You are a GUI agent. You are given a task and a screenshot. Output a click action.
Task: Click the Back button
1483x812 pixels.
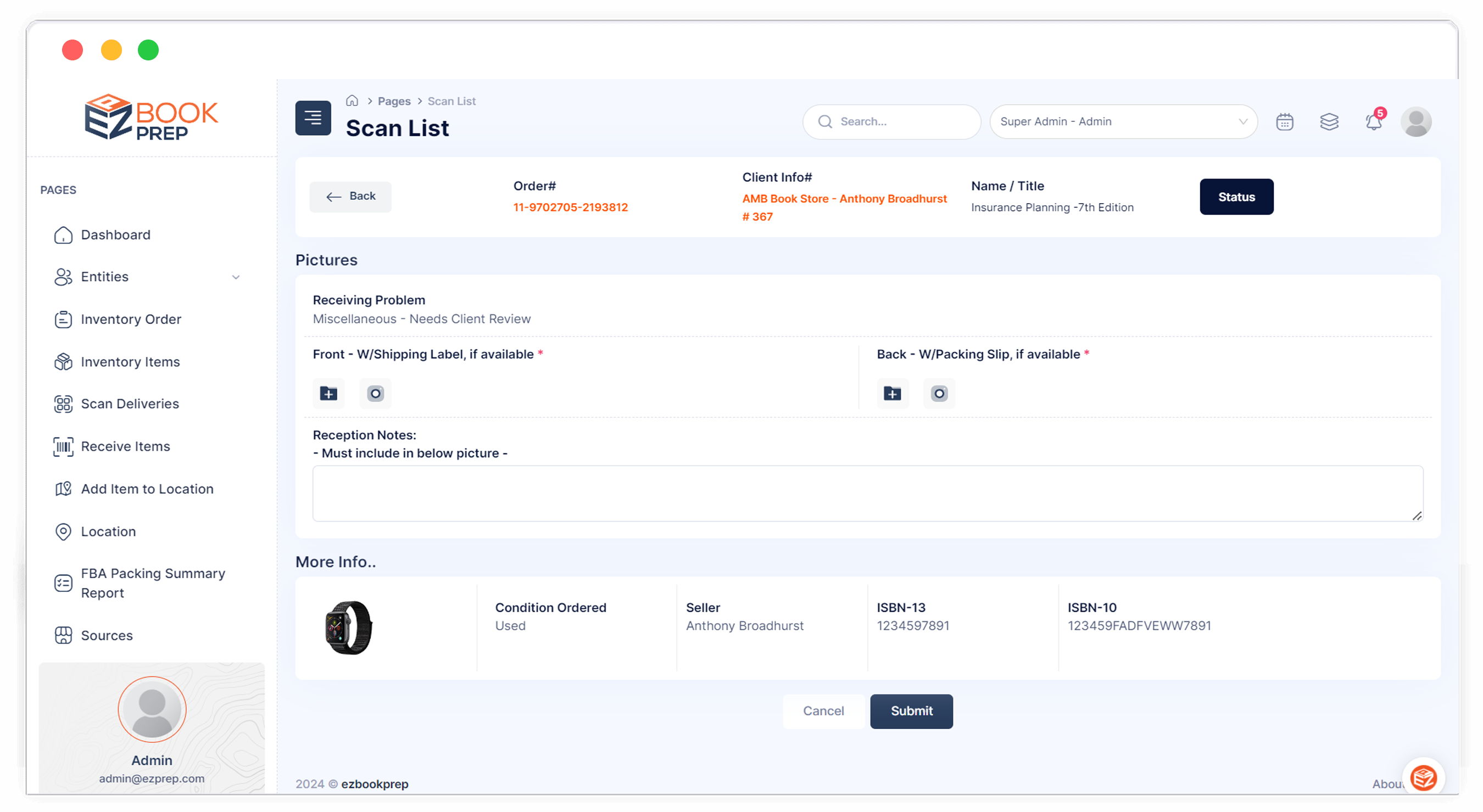350,197
